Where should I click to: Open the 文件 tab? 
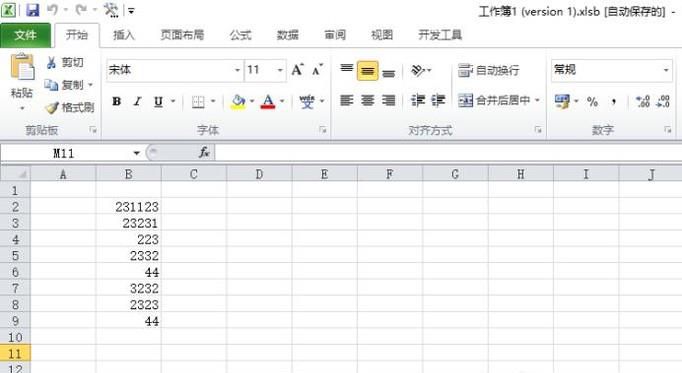25,35
